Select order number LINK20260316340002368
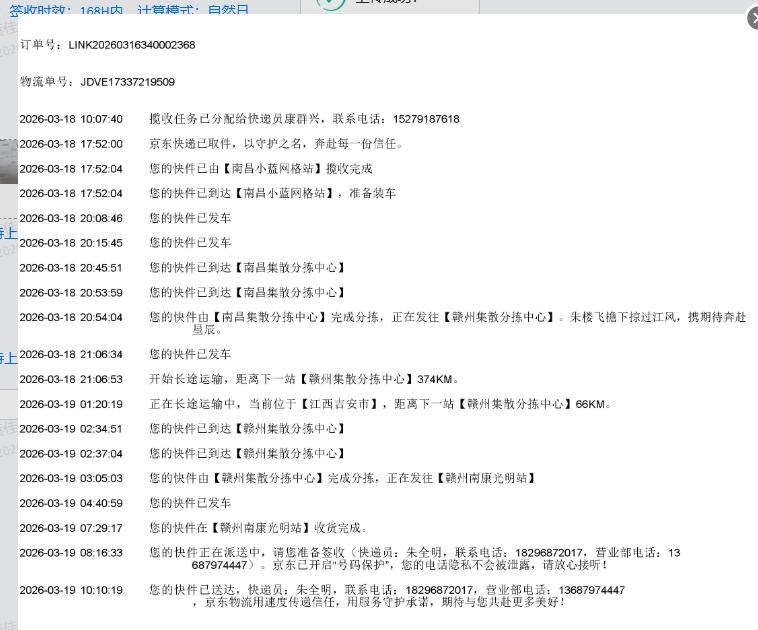The width and height of the screenshot is (758, 630). click(131, 45)
